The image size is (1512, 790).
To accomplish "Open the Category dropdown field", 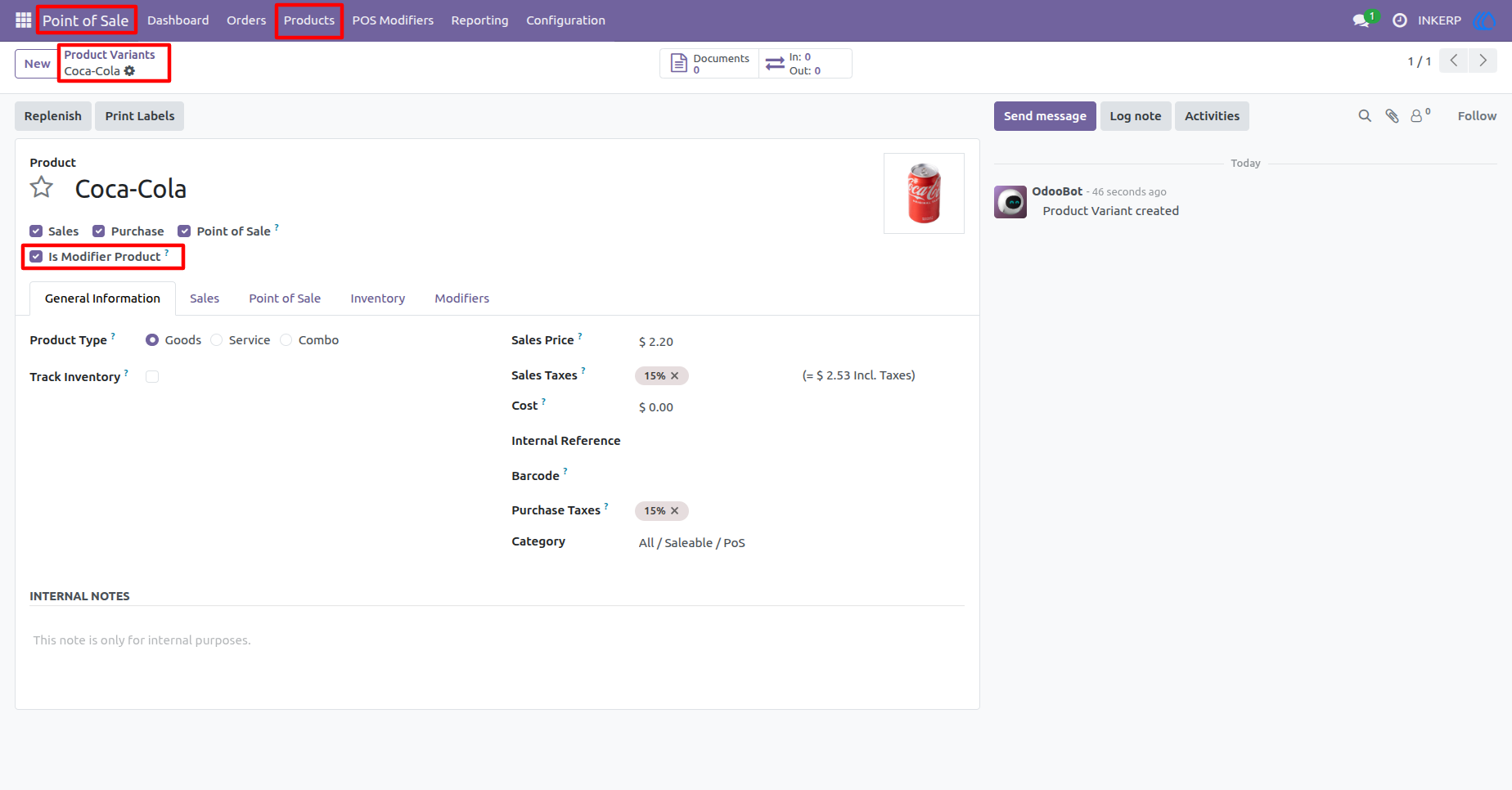I will pos(800,543).
